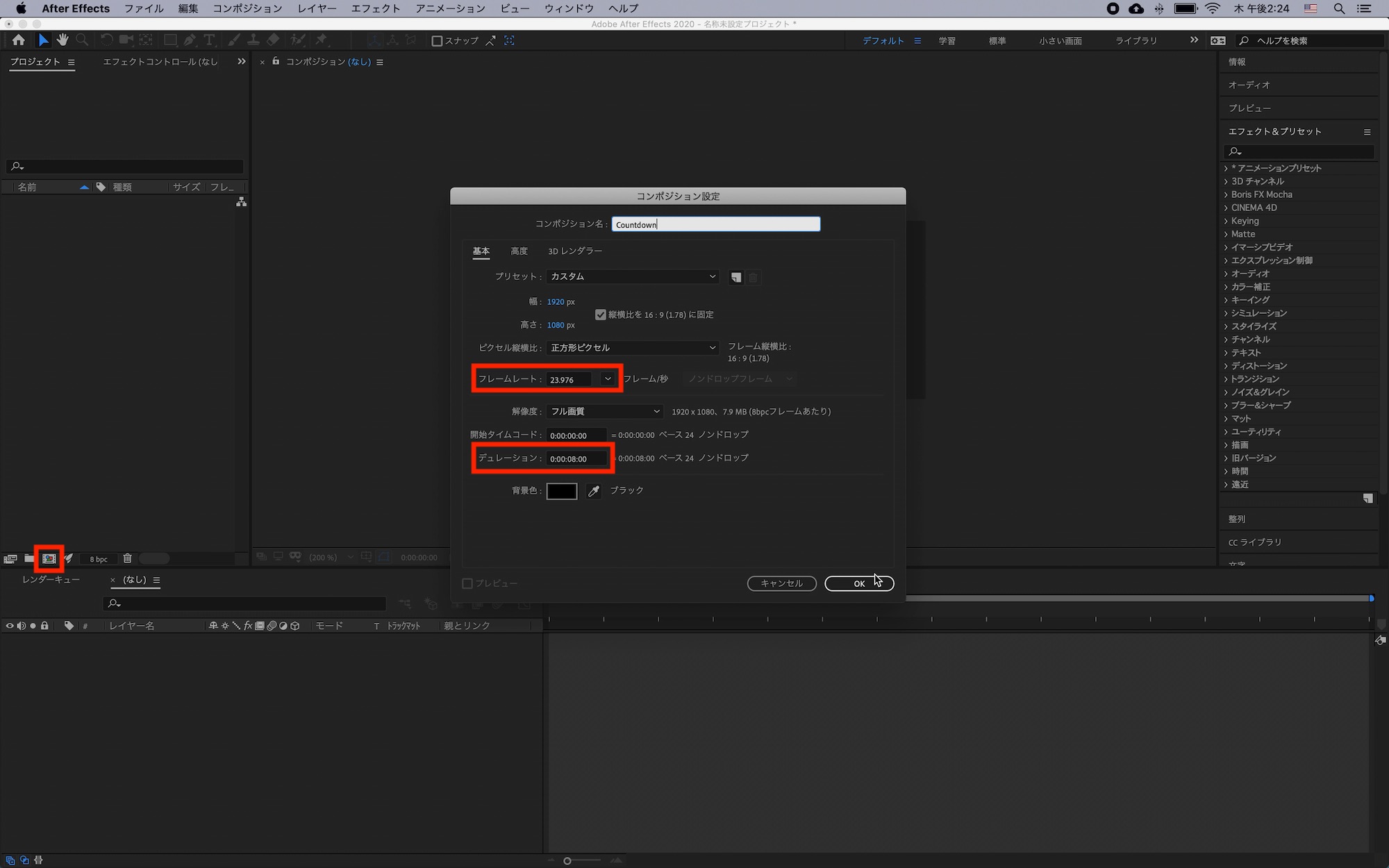Image resolution: width=1389 pixels, height=868 pixels.
Task: Toggle the スナップ checkbox in toolbar
Action: [x=437, y=41]
